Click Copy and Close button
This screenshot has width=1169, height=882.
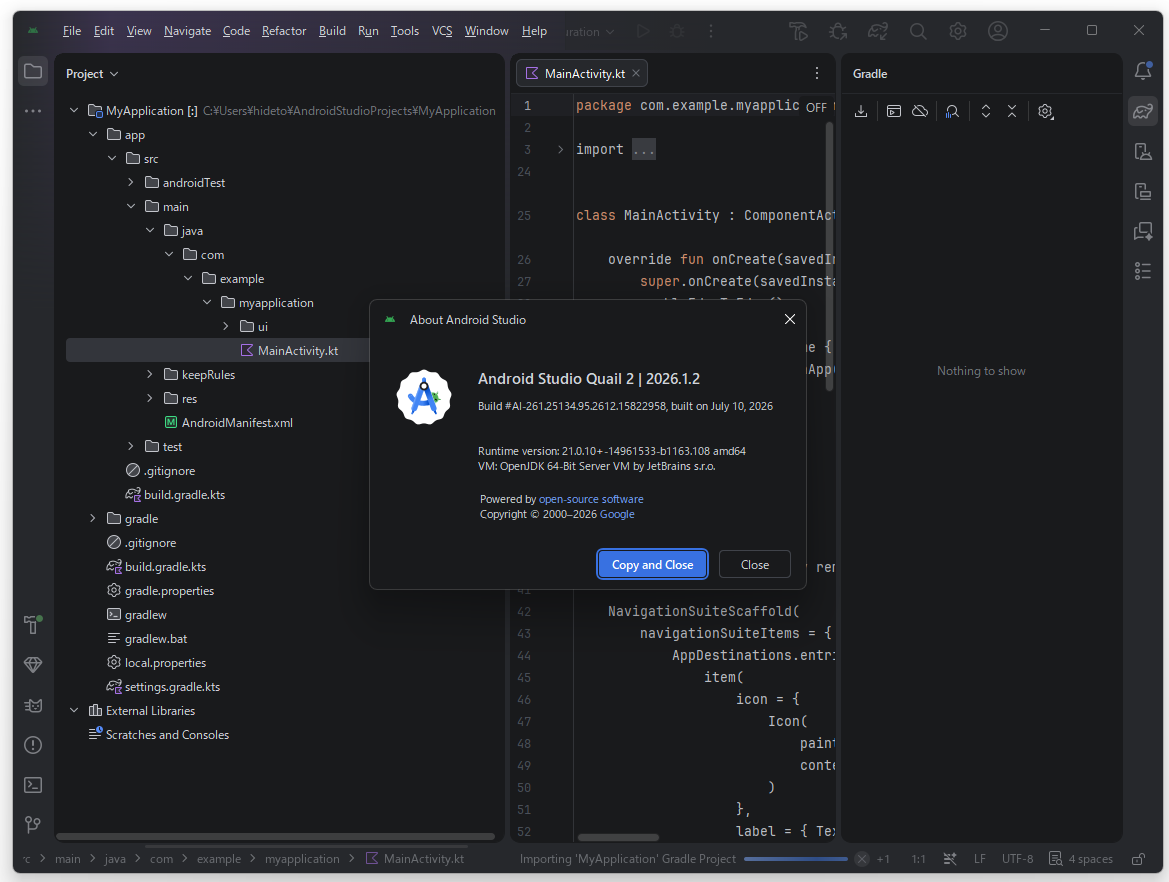tap(652, 564)
